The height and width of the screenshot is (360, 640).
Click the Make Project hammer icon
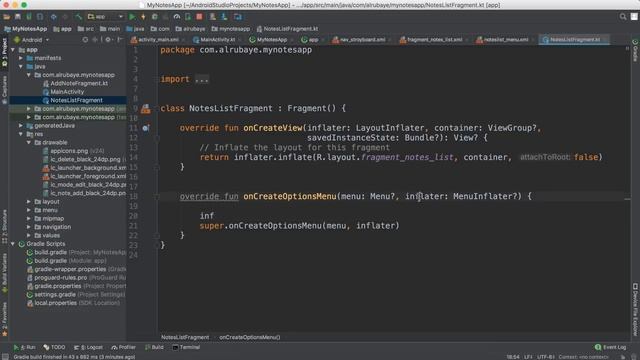78,17
